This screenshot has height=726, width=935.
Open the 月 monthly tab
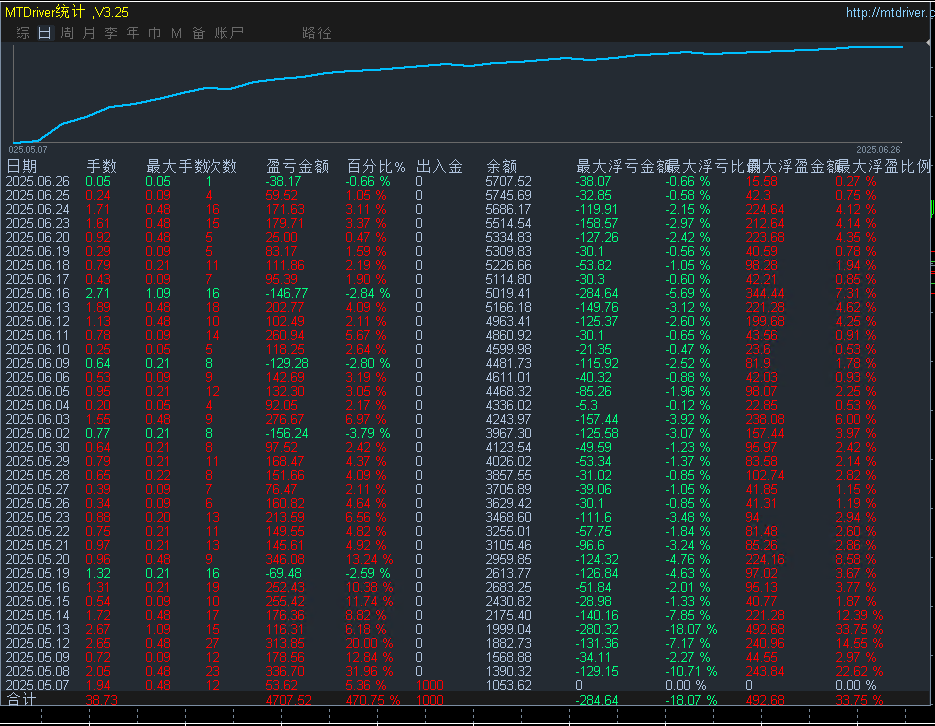89,33
